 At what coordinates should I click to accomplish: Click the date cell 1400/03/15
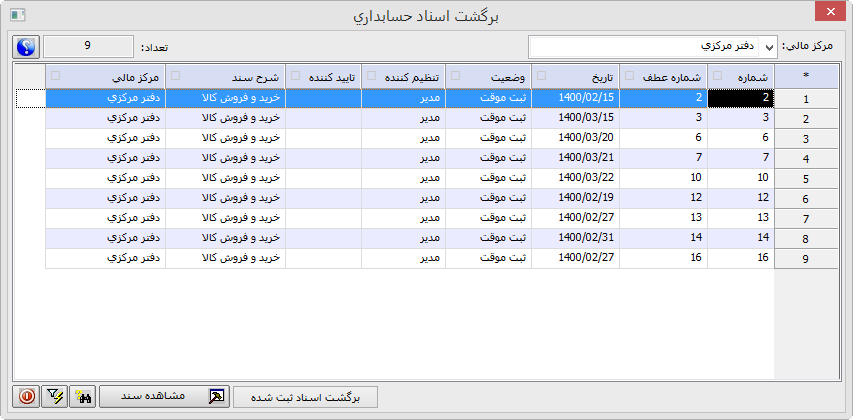pyautogui.click(x=576, y=118)
